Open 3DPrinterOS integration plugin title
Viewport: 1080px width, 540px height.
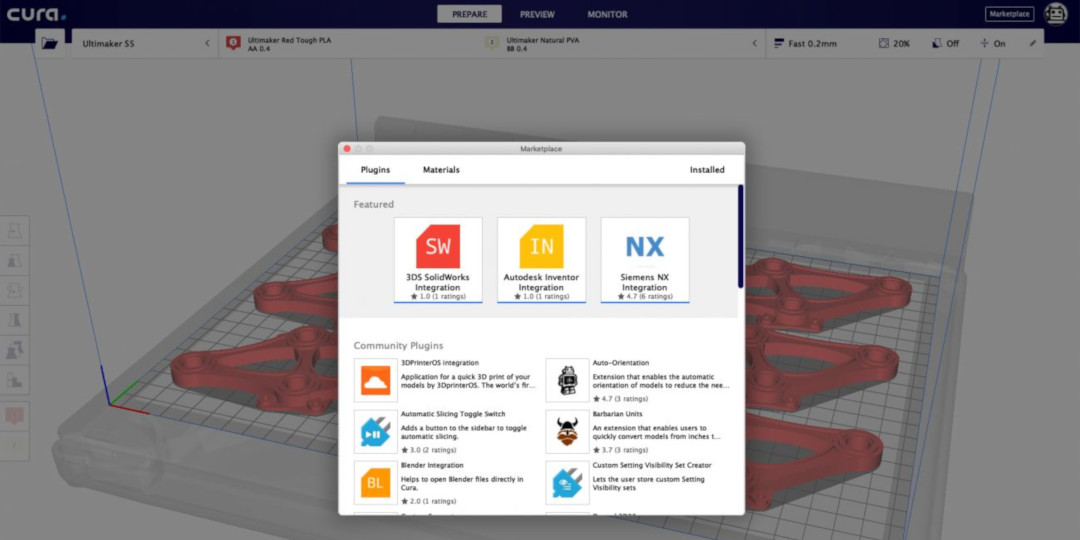[x=439, y=362]
